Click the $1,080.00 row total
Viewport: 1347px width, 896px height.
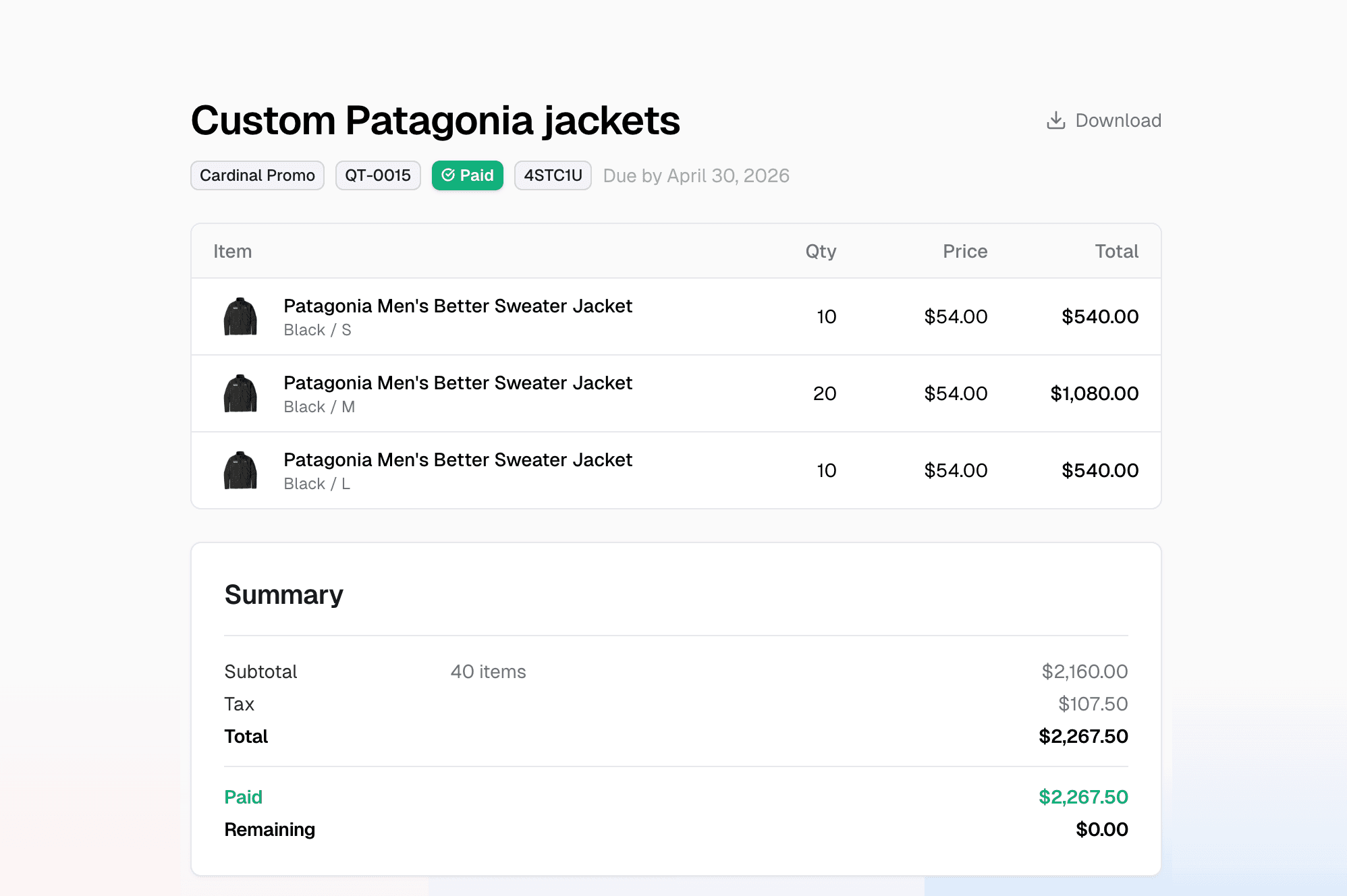(x=1095, y=393)
